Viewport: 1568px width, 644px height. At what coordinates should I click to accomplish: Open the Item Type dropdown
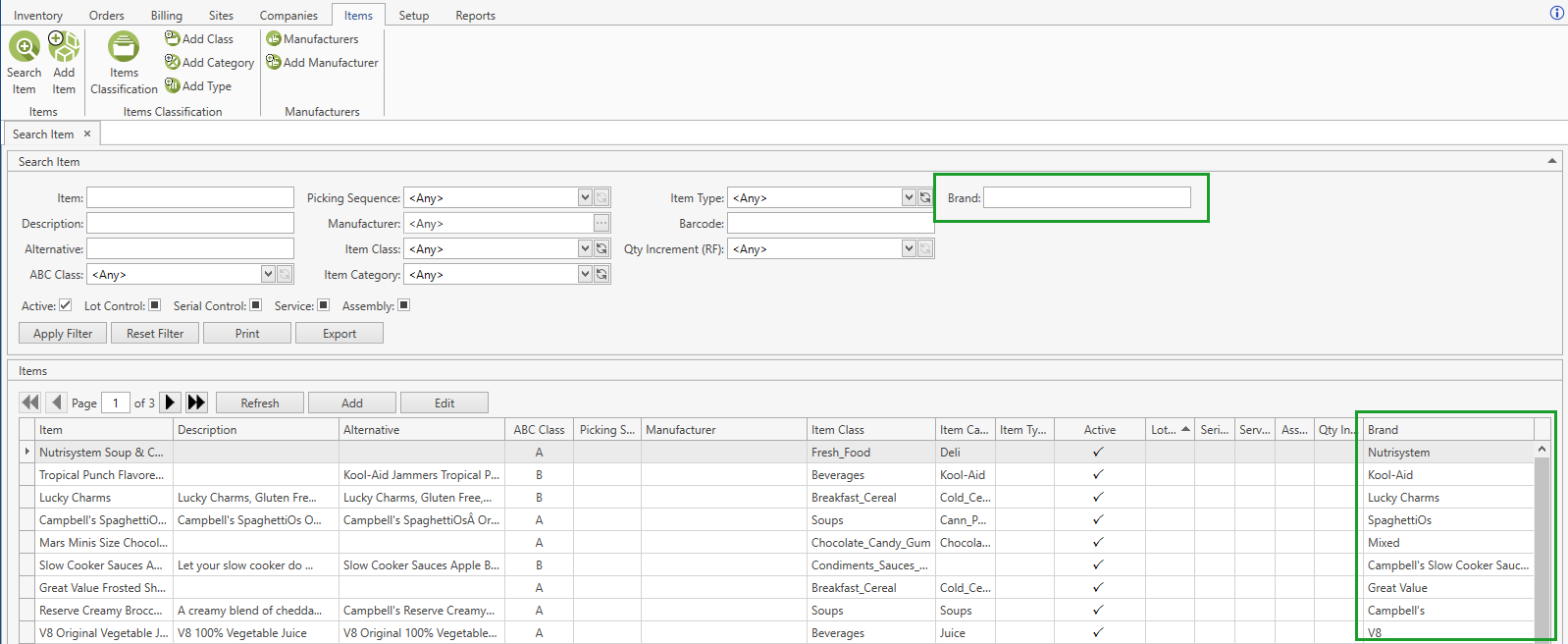click(909, 197)
